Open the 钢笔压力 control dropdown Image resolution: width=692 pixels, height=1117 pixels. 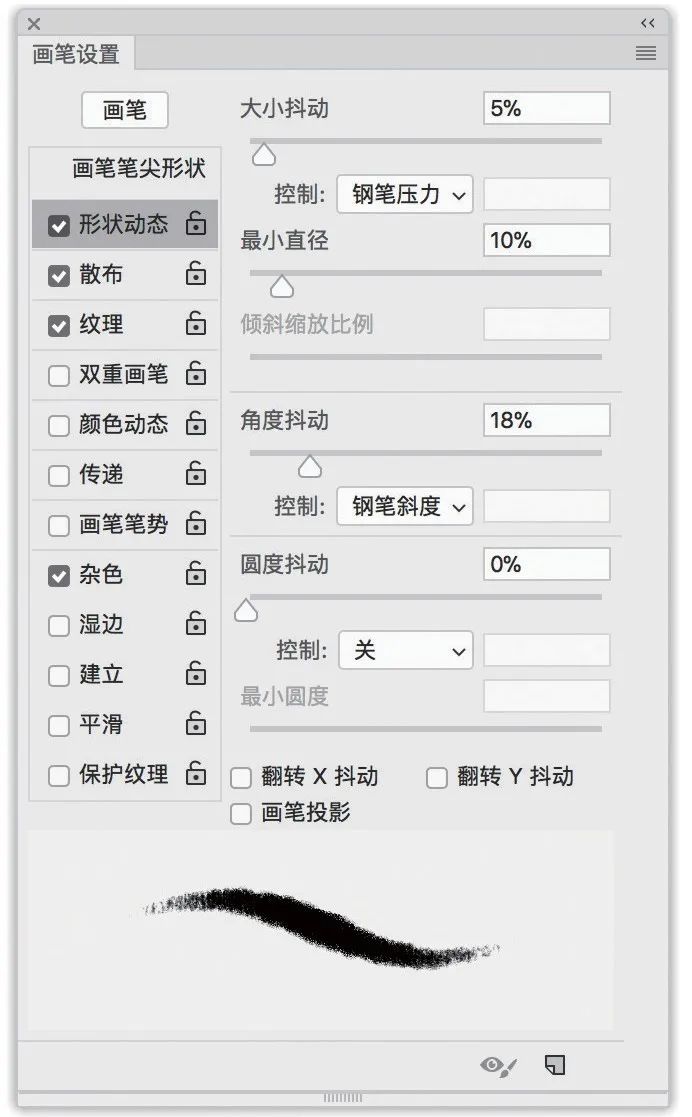point(405,194)
